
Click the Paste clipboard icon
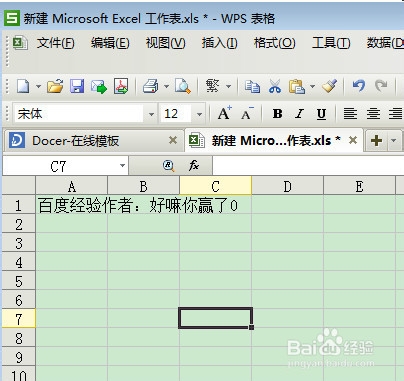(297, 86)
